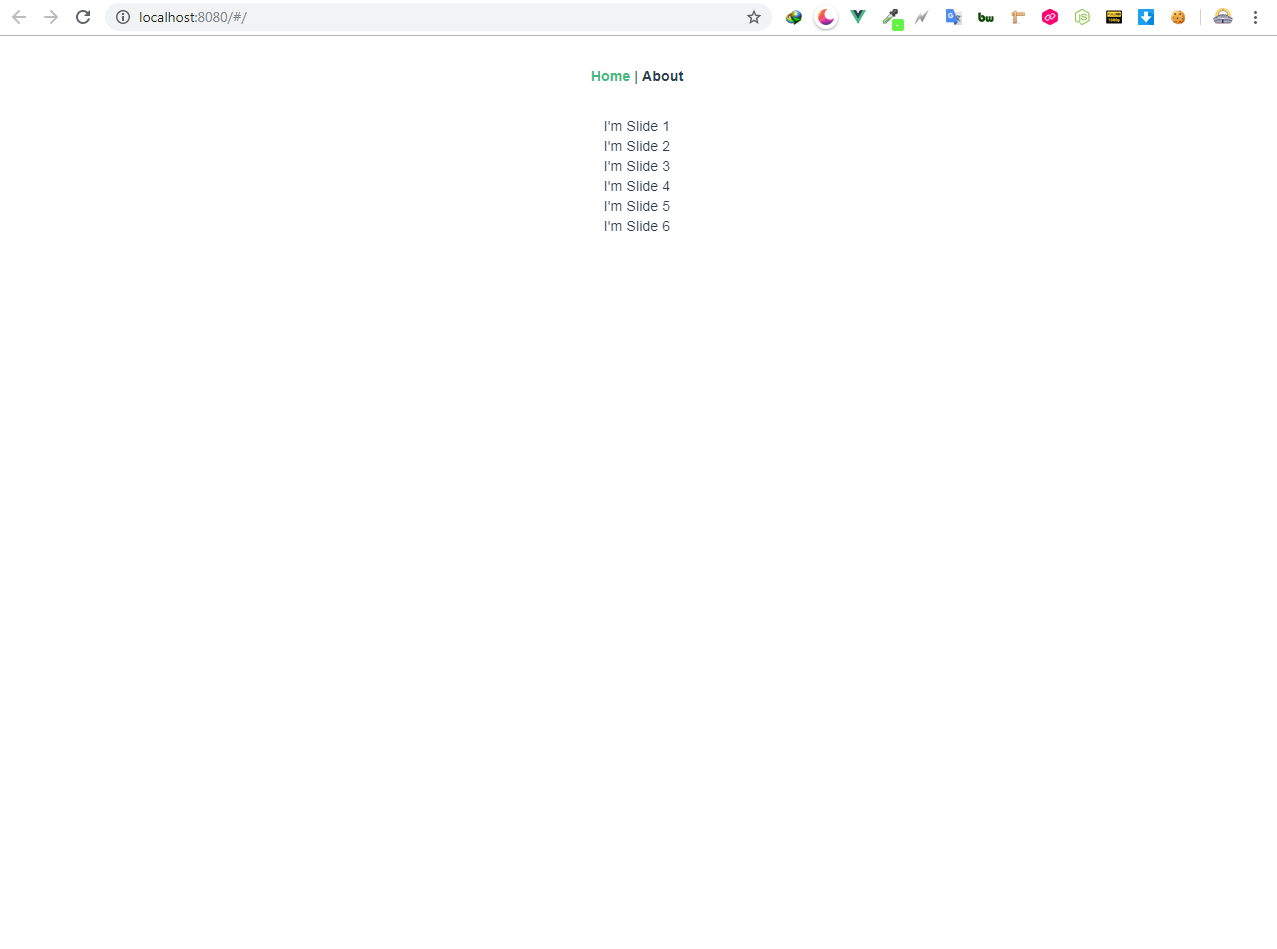Click the address bar to edit URL
The height and width of the screenshot is (949, 1277).
click(x=400, y=17)
